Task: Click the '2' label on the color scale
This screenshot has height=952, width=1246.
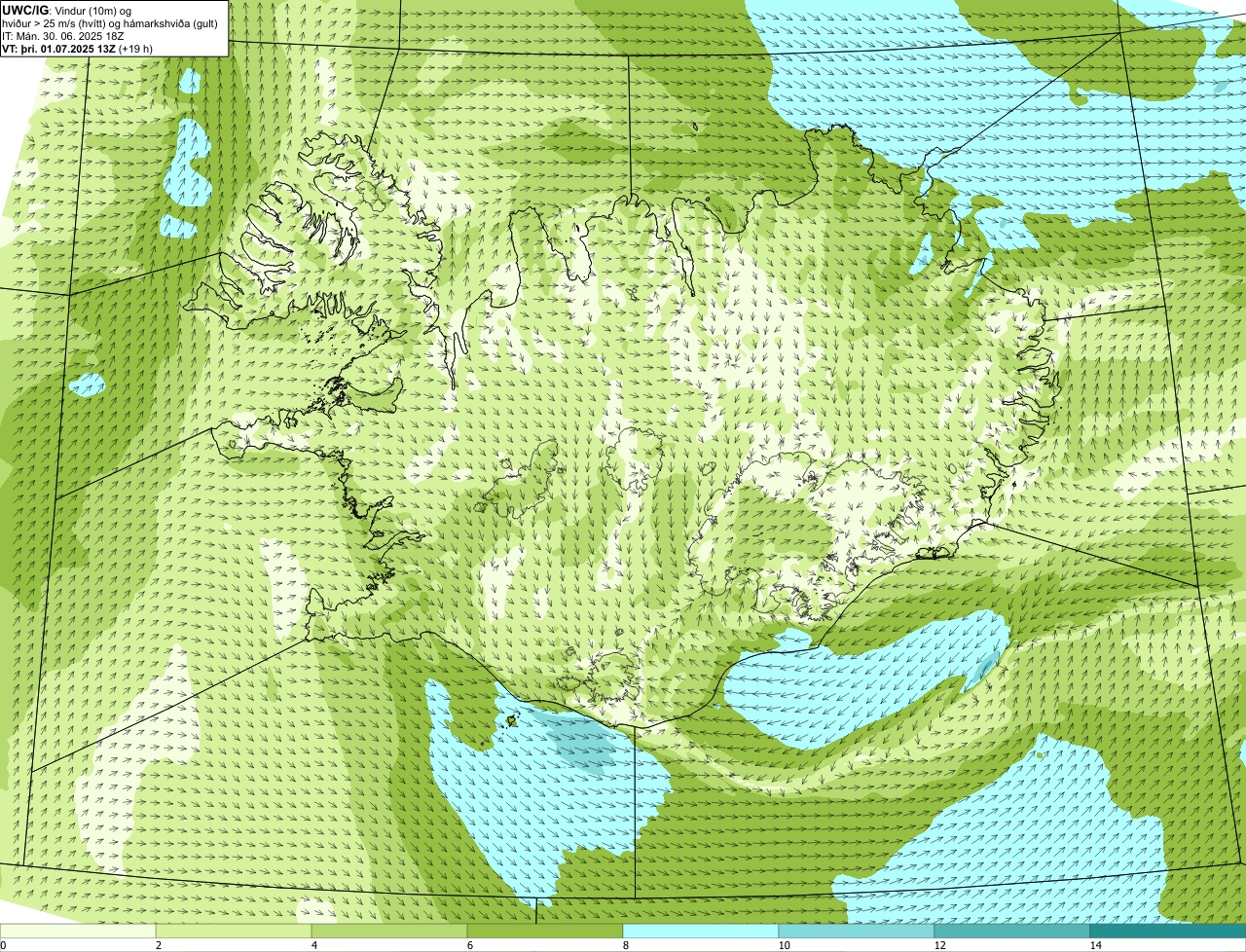Action: (x=158, y=945)
